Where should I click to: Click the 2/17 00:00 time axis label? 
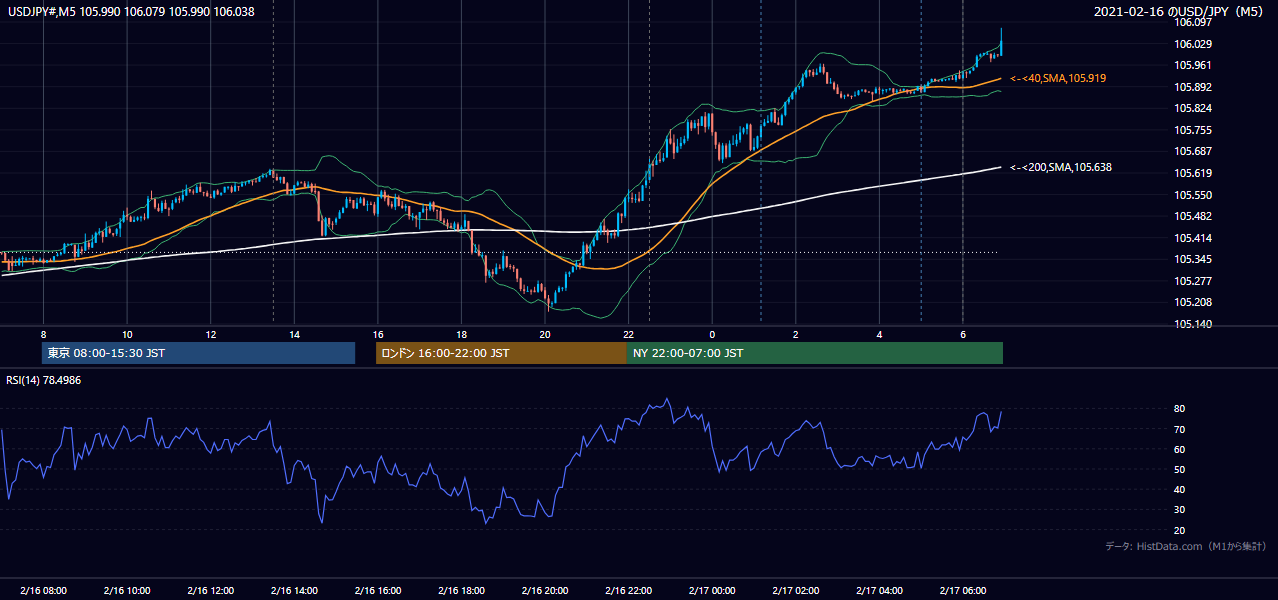712,591
